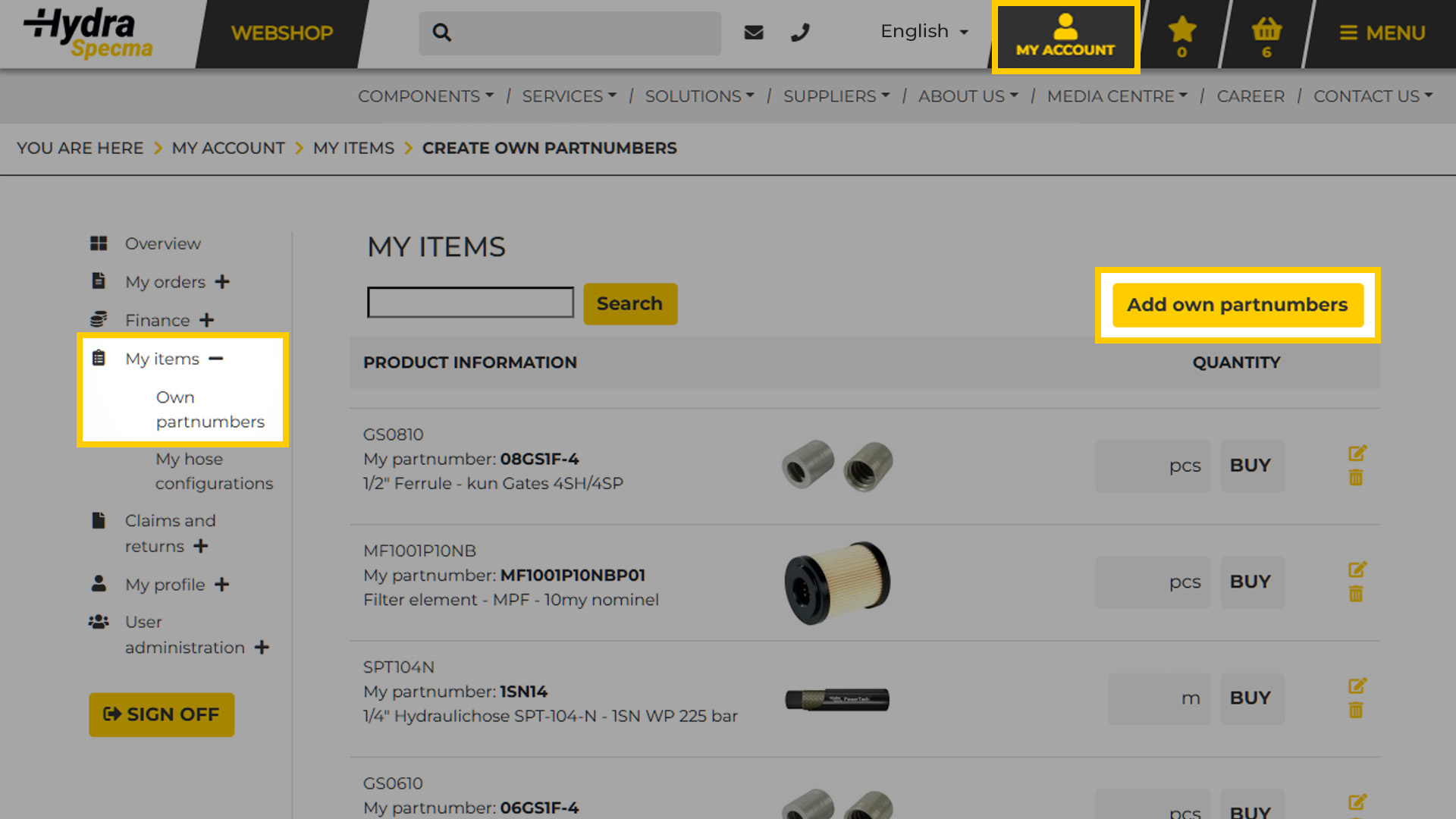Delete the MF1001P10NB item via trash icon
The height and width of the screenshot is (819, 1456).
click(x=1356, y=595)
